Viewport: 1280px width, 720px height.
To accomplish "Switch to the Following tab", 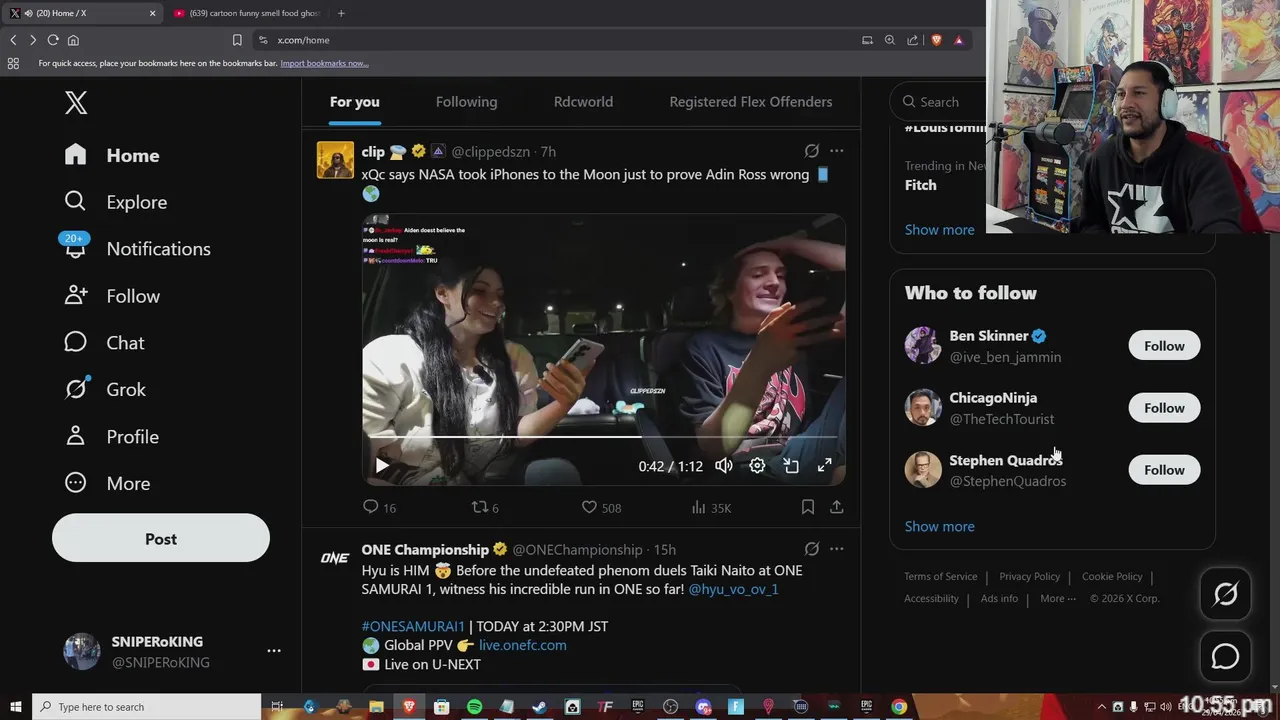I will [466, 102].
